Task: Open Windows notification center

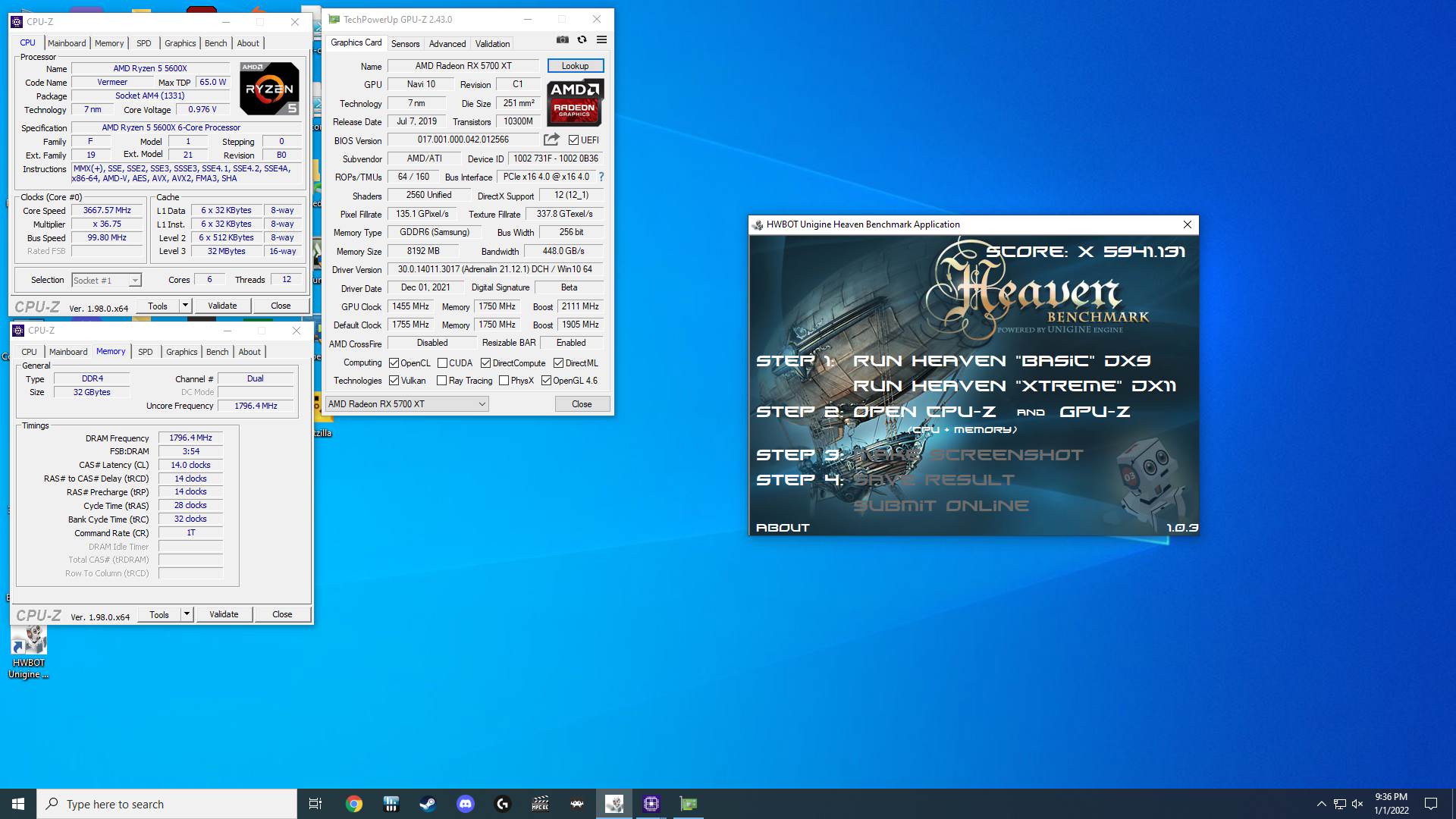Action: click(x=1431, y=804)
